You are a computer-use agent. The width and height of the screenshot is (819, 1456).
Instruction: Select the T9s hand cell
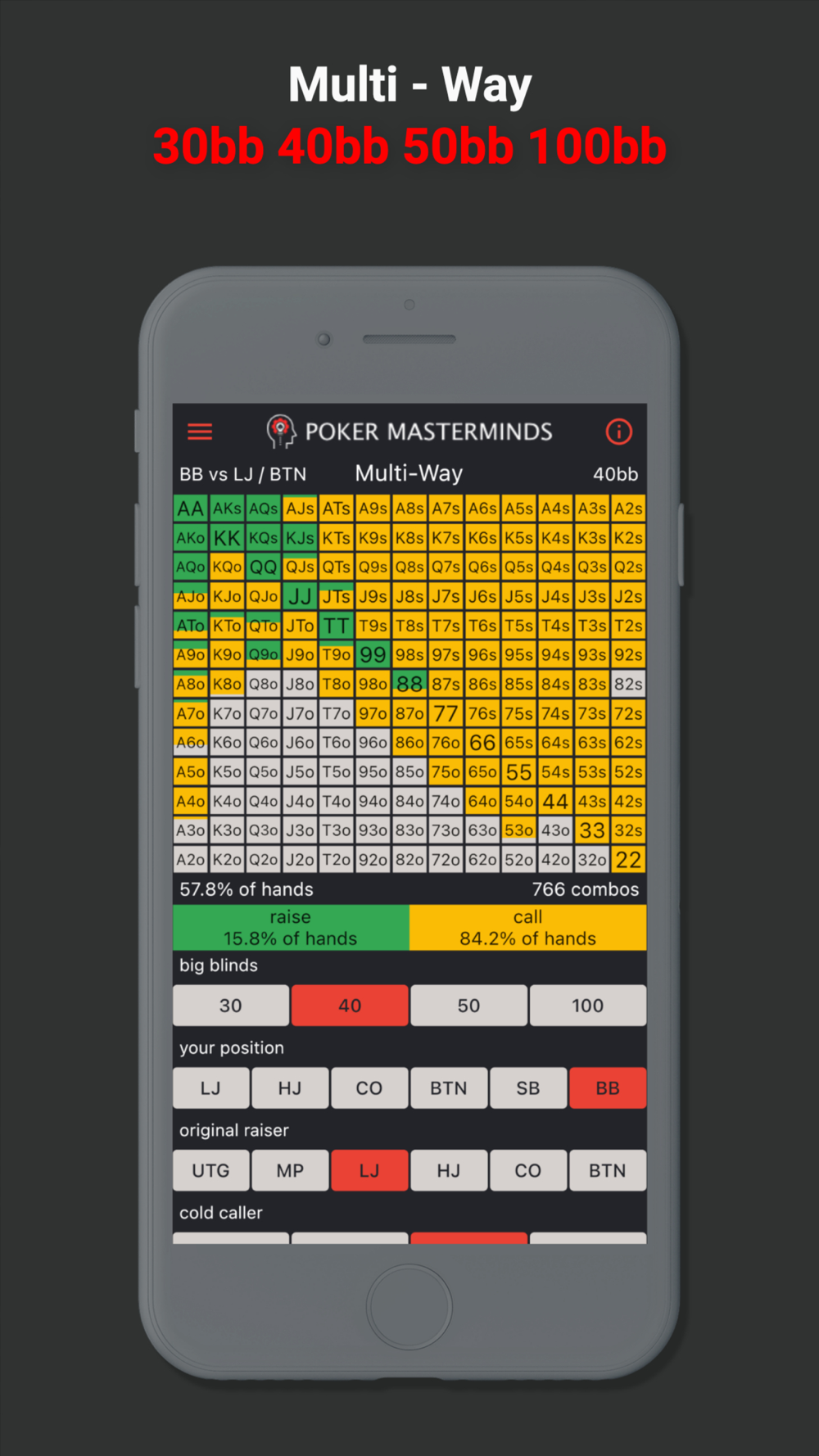373,626
